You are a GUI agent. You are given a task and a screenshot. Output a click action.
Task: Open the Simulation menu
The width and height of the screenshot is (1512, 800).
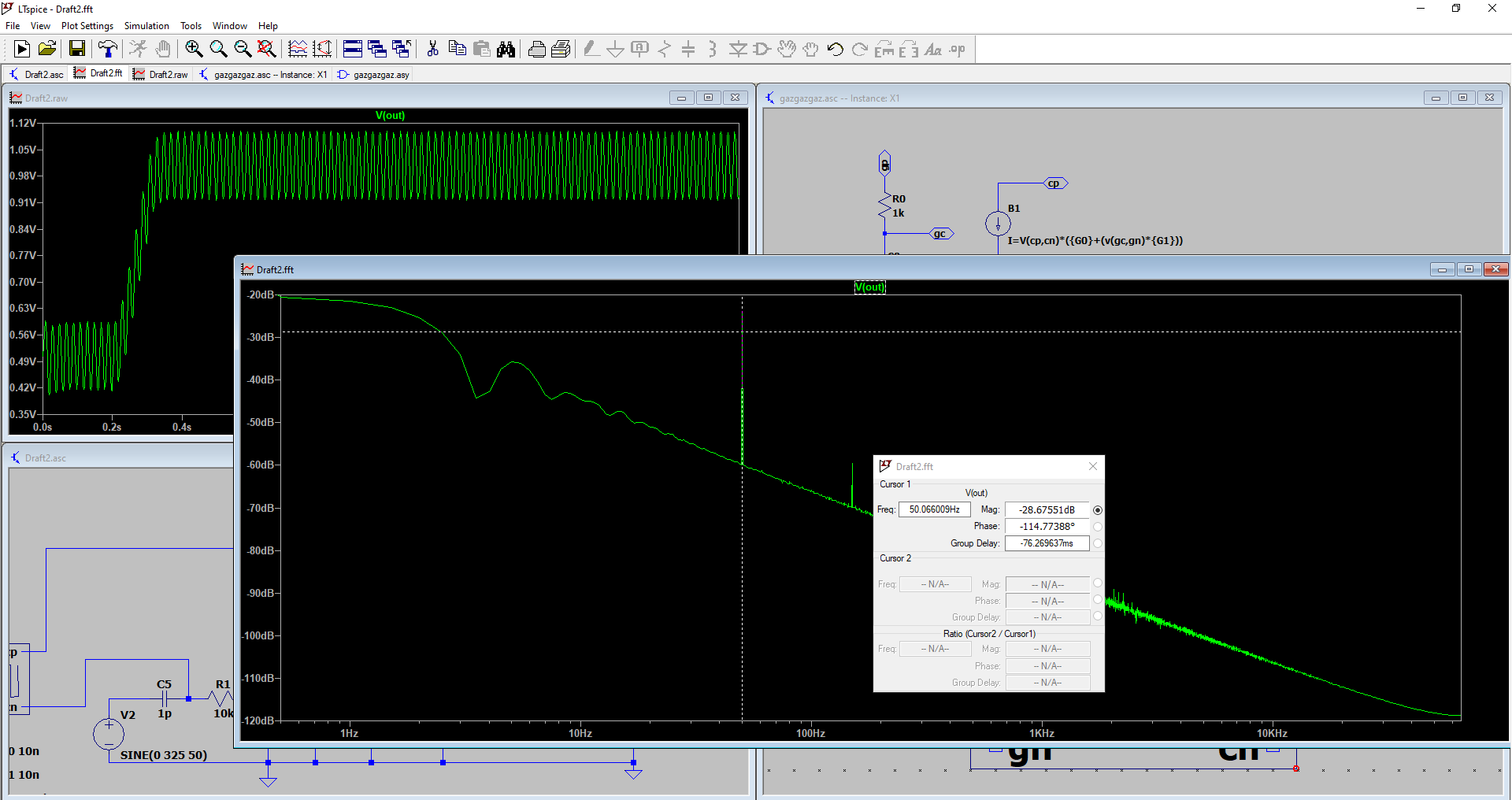pos(146,26)
